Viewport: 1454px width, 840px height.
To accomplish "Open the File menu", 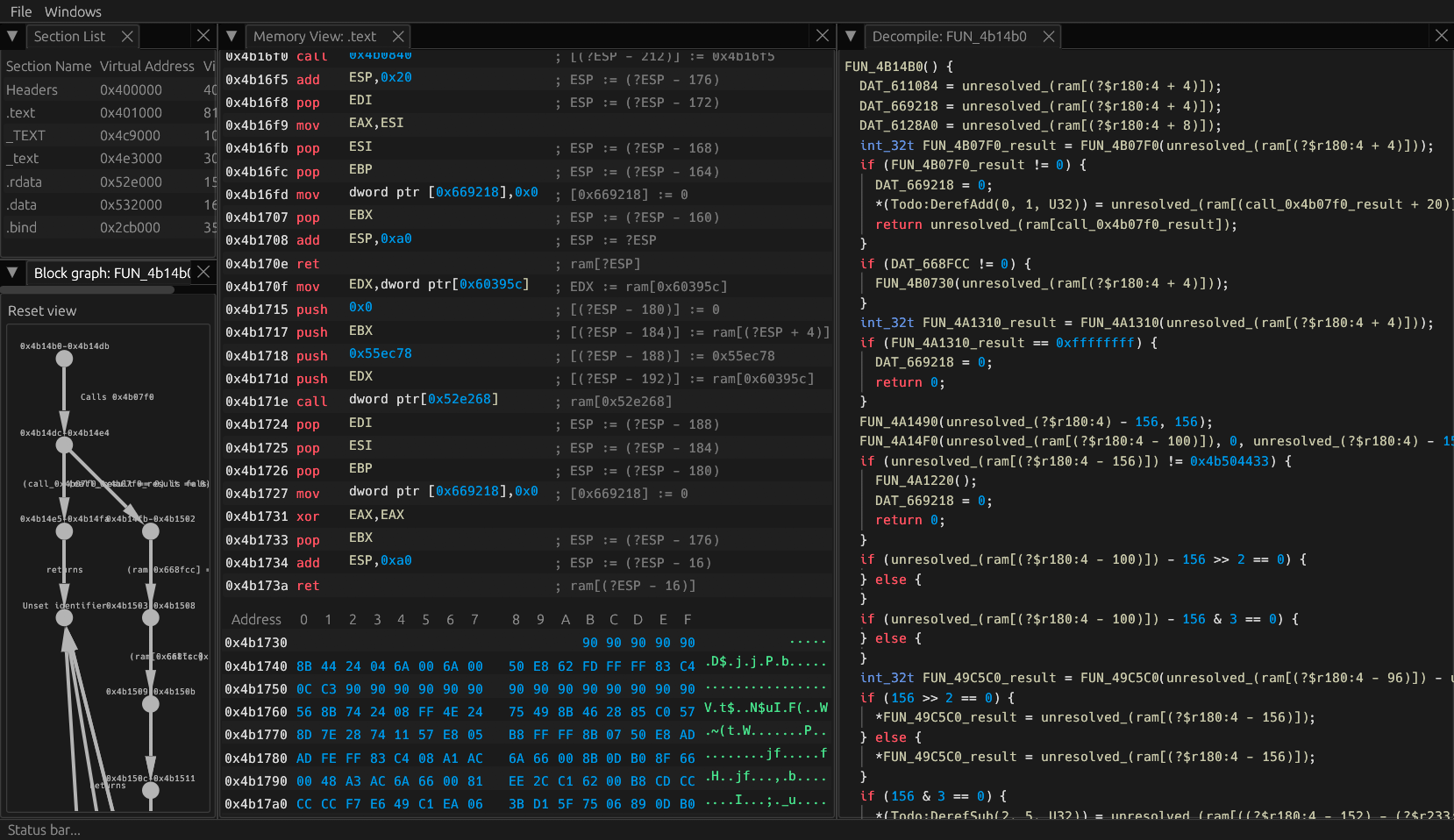I will 21,11.
